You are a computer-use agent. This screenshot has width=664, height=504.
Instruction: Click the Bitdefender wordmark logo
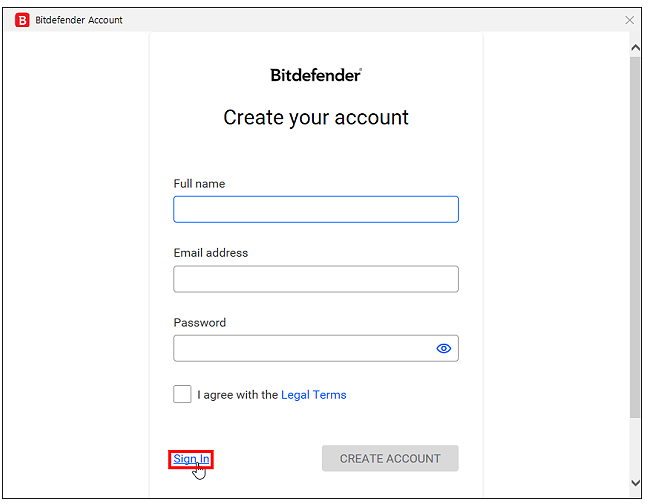(x=316, y=75)
